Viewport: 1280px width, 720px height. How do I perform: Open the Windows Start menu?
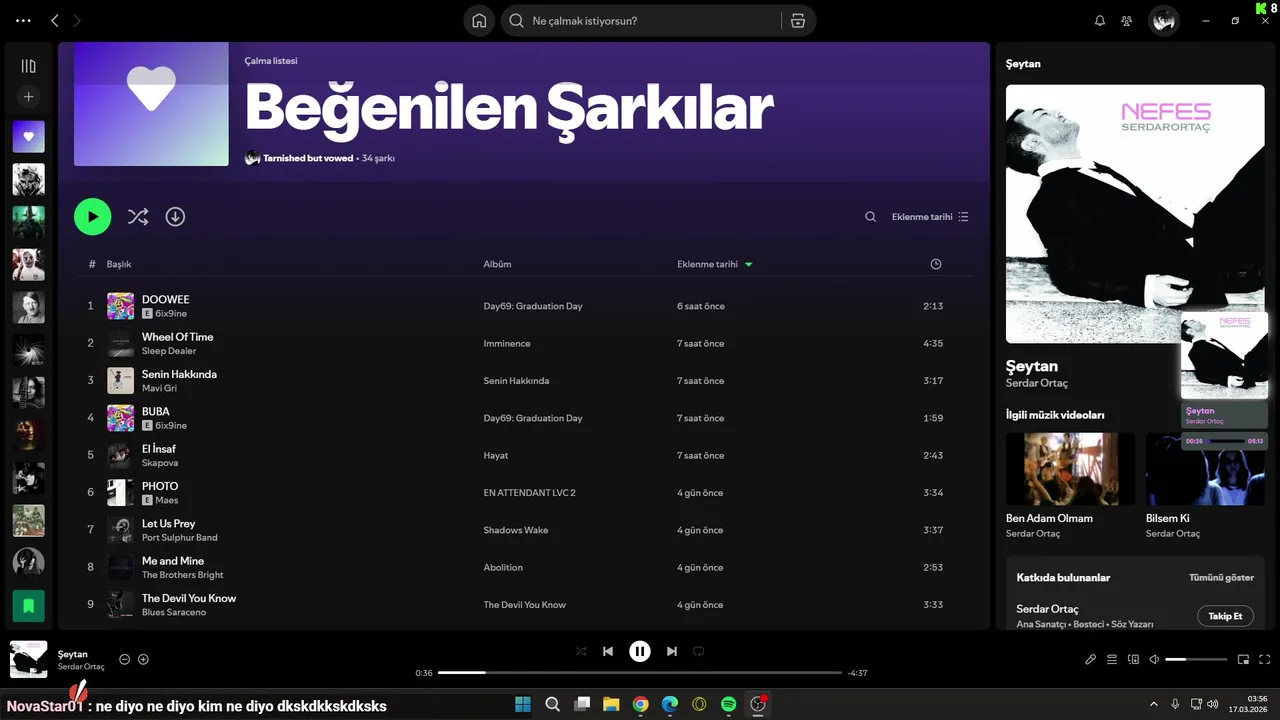(523, 704)
